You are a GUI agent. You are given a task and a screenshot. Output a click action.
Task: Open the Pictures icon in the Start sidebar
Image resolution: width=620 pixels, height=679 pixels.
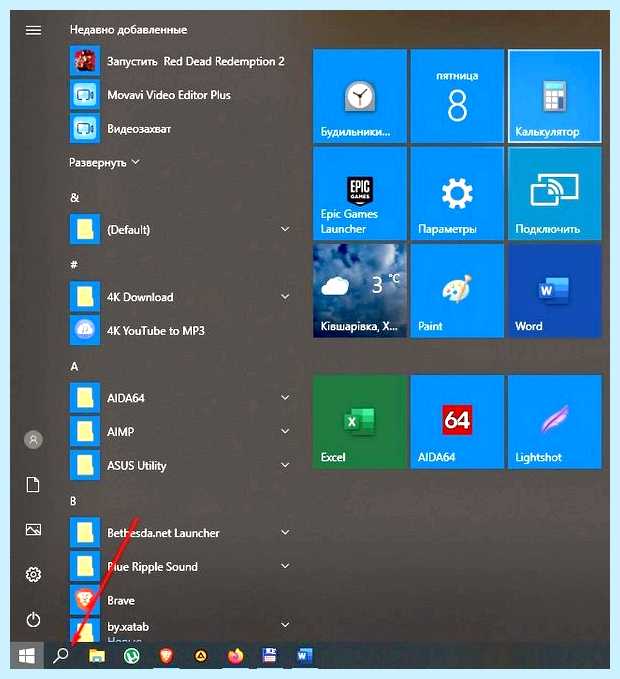click(x=33, y=530)
